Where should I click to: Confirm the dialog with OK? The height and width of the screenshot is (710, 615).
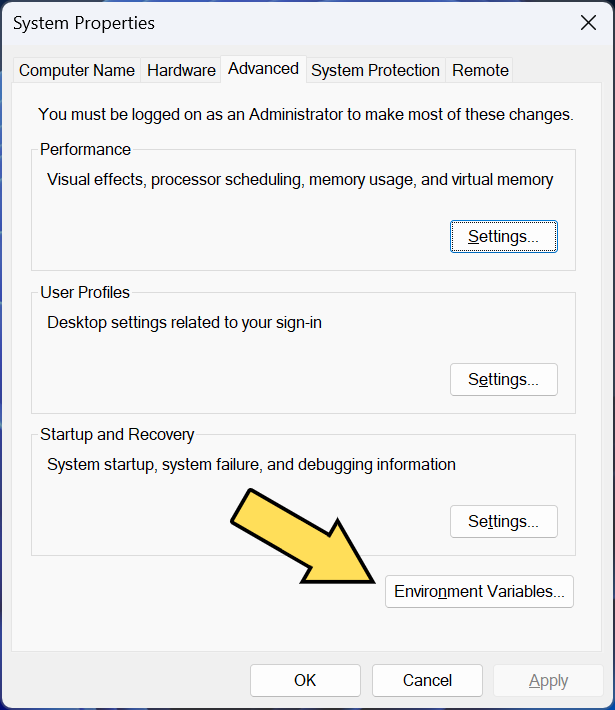[305, 680]
